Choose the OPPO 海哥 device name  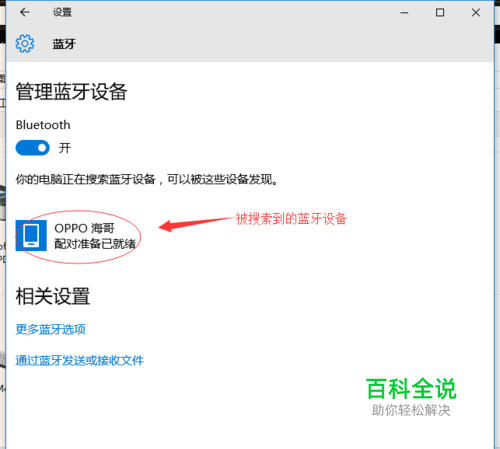coord(84,228)
